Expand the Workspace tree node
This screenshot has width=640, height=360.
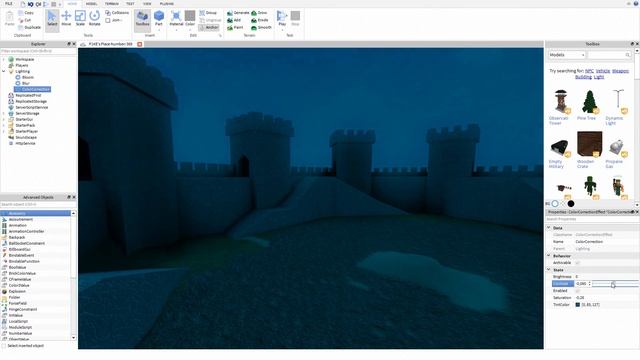[x=4, y=59]
